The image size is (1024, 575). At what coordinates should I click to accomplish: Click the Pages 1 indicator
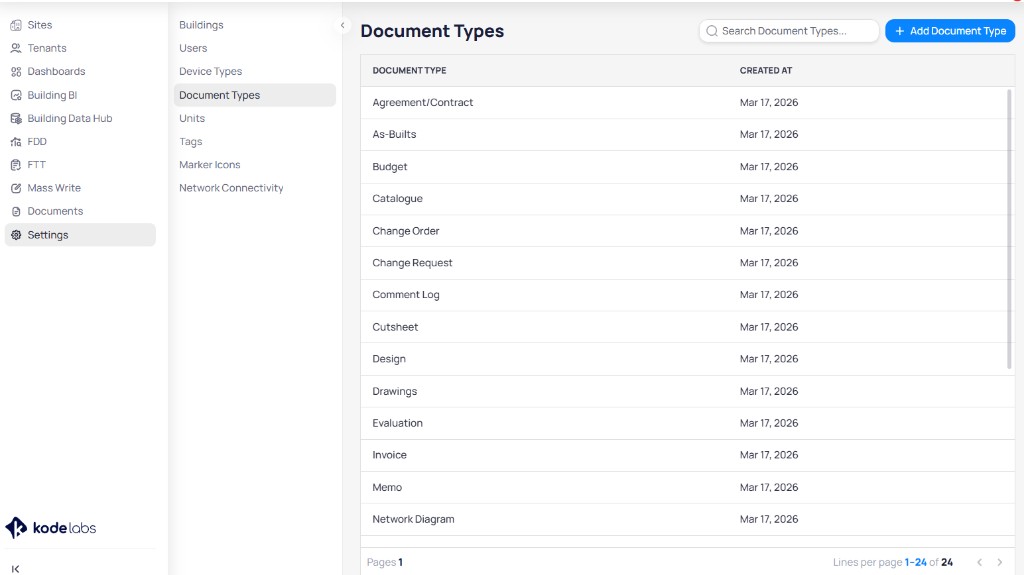(385, 562)
